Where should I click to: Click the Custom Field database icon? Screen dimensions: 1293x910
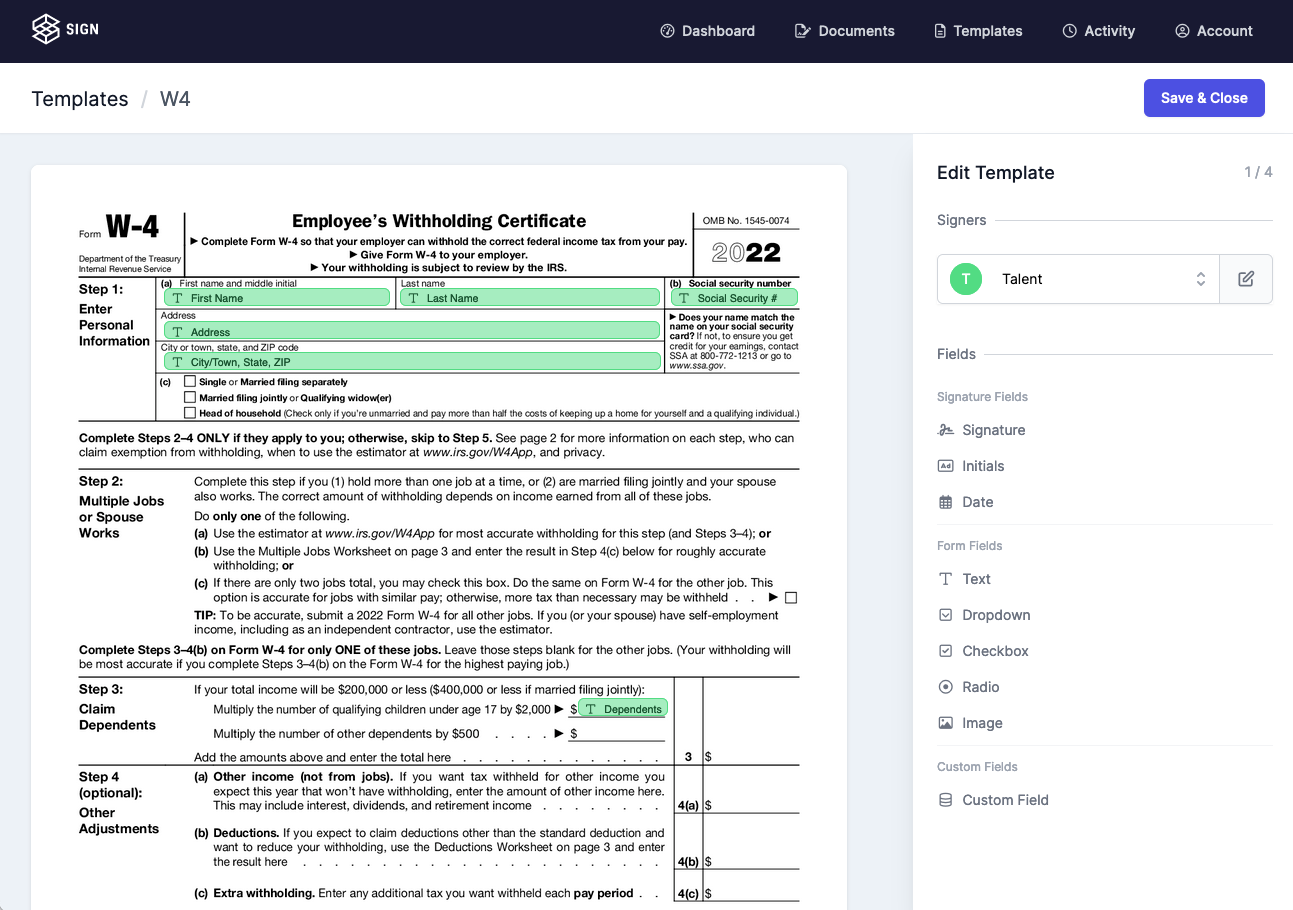coord(945,800)
